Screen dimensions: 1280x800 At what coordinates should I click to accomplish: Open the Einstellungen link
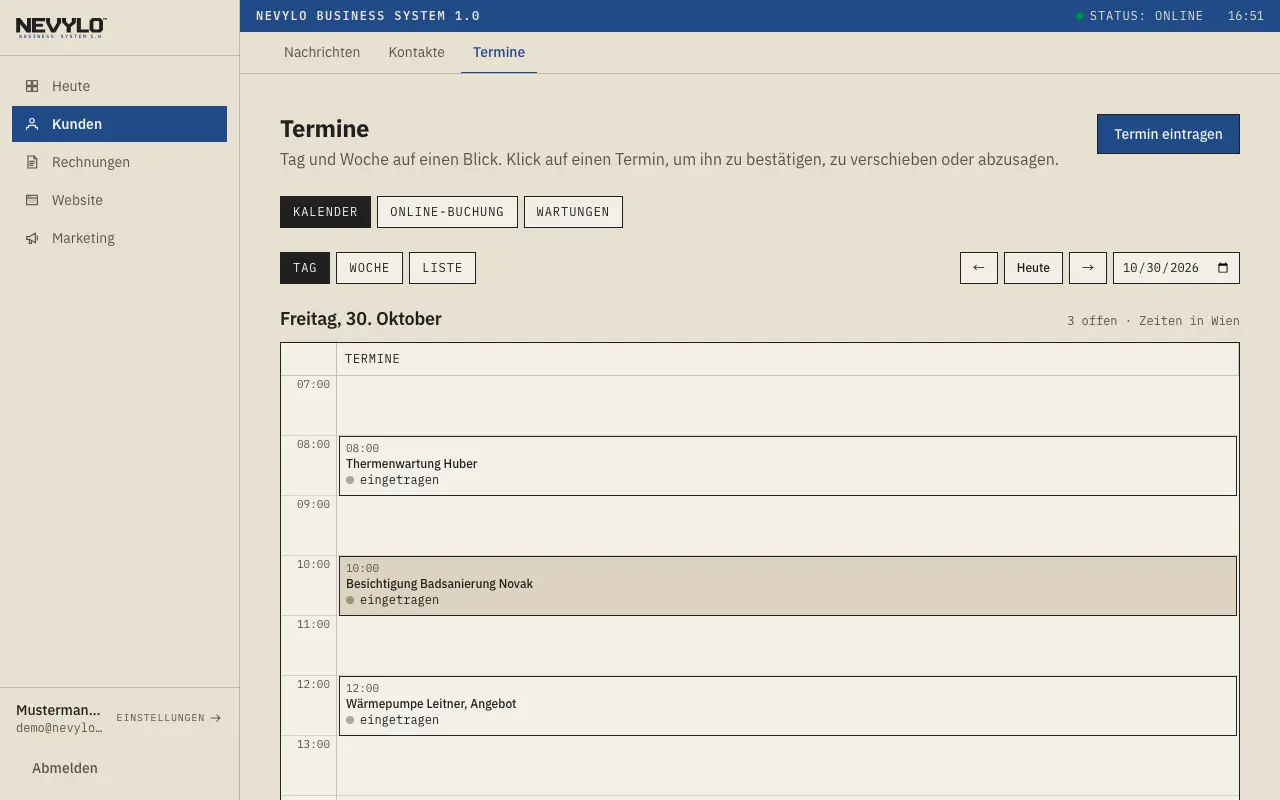[x=169, y=718]
